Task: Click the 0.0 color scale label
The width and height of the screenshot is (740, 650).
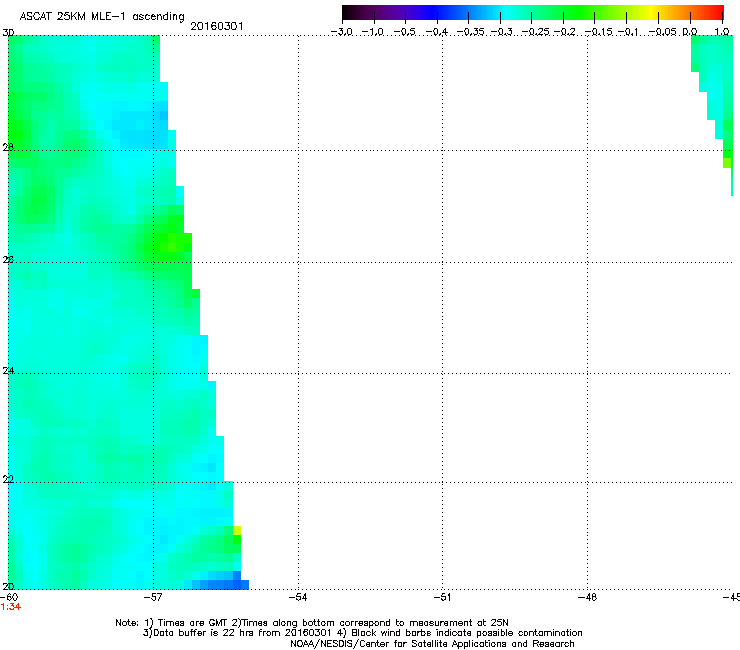Action: [690, 32]
